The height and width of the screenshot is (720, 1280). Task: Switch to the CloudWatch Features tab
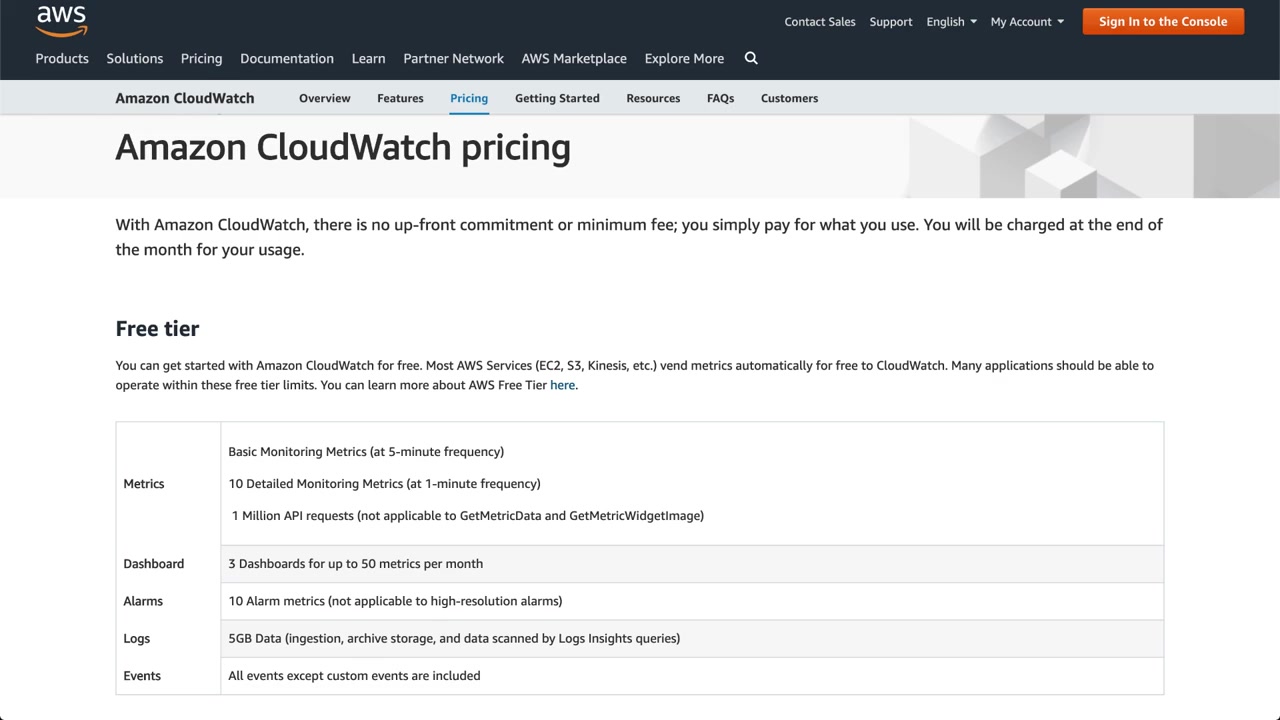pyautogui.click(x=400, y=98)
